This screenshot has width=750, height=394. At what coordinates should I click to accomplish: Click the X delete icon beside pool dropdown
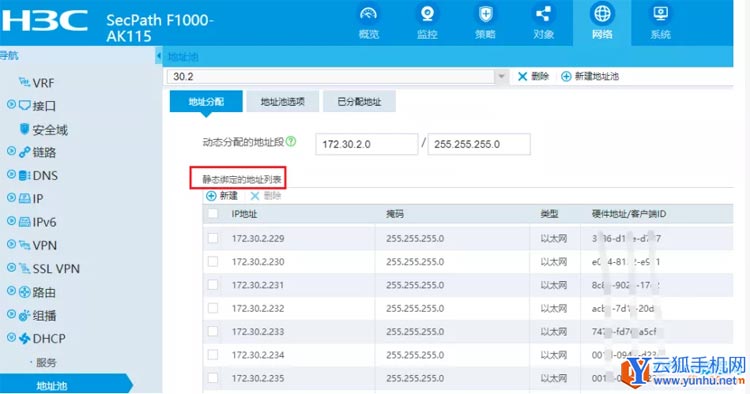click(x=522, y=76)
